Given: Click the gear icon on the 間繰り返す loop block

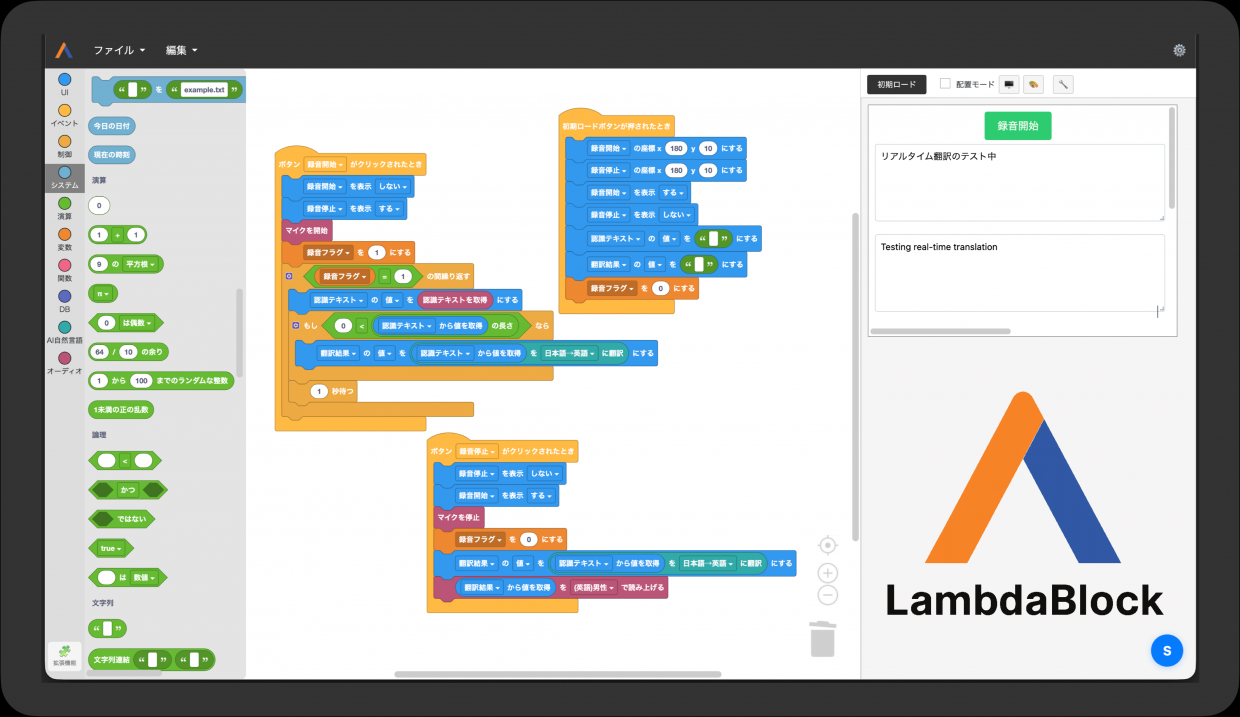Looking at the screenshot, I should (x=289, y=275).
